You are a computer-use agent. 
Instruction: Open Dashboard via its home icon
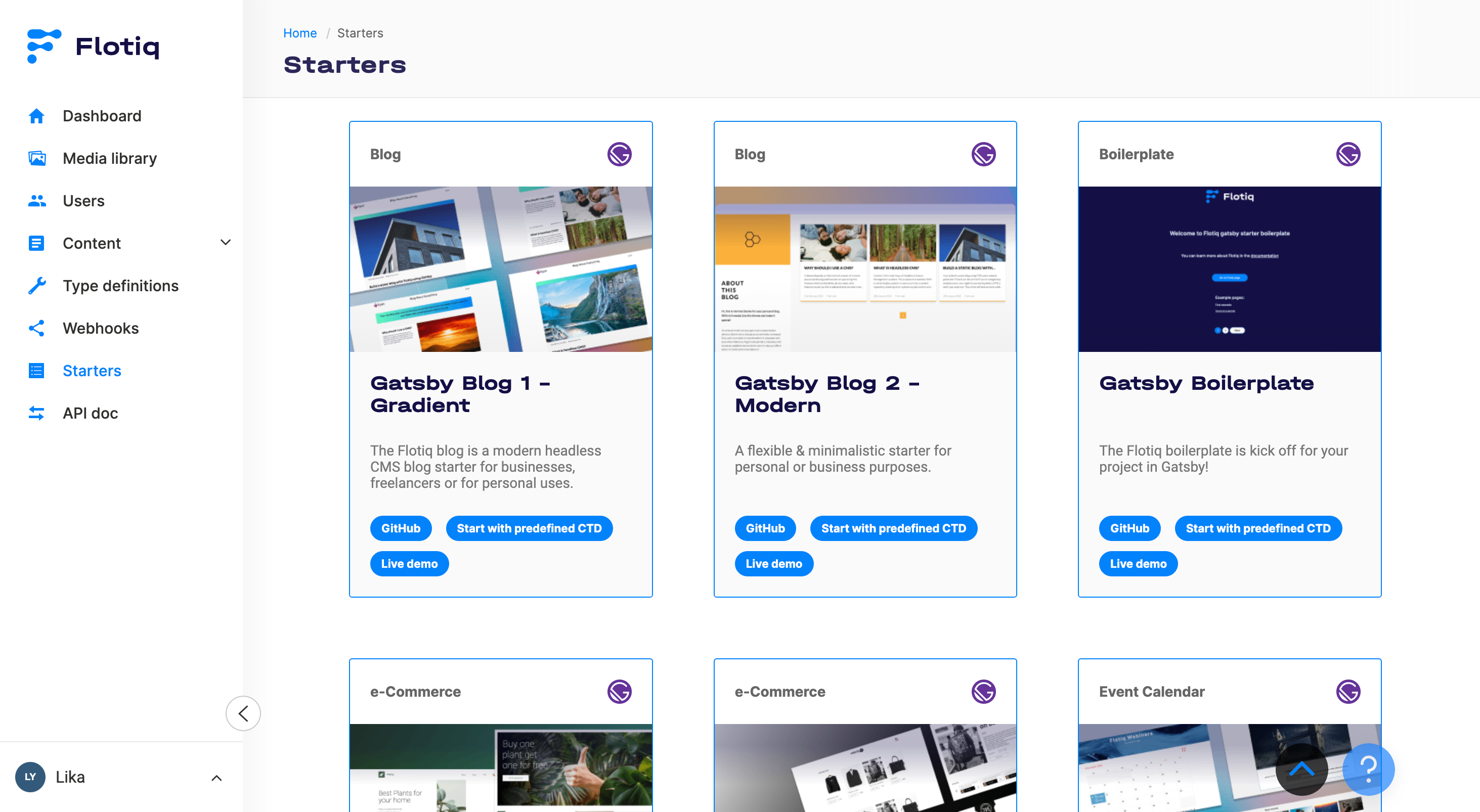pos(36,116)
